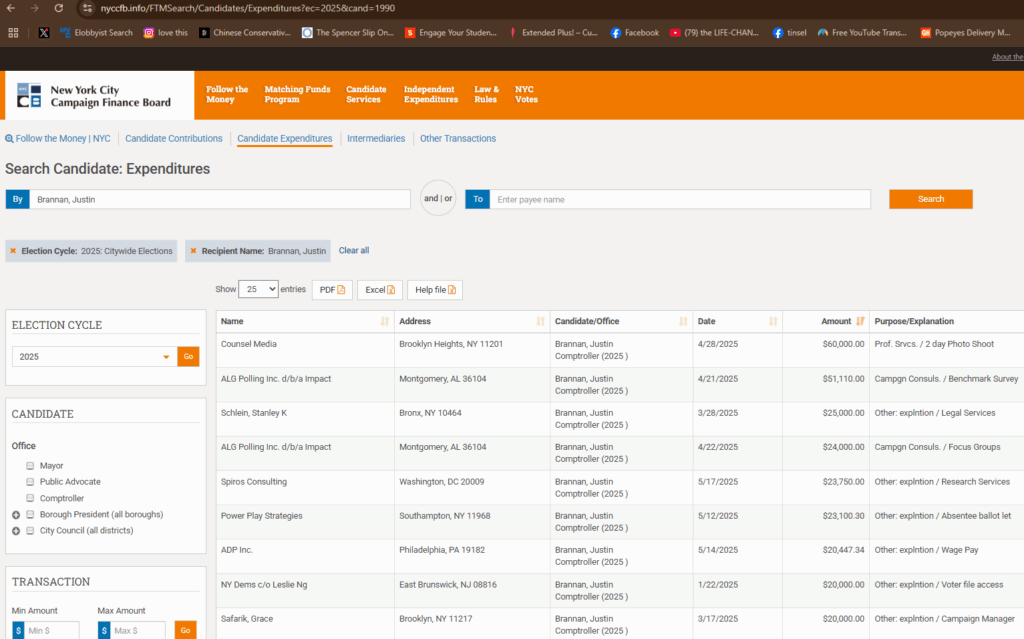Open the Free YouTube Trans... bookmark
The width and height of the screenshot is (1024, 639).
(x=862, y=33)
